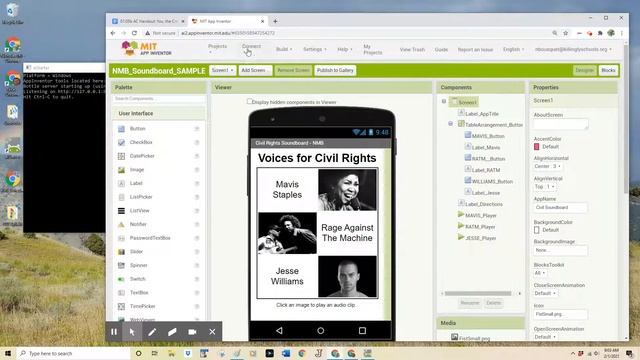Screen dimensions: 640x360
Task: Select the CheckBox component in Palette
Action: (x=141, y=142)
